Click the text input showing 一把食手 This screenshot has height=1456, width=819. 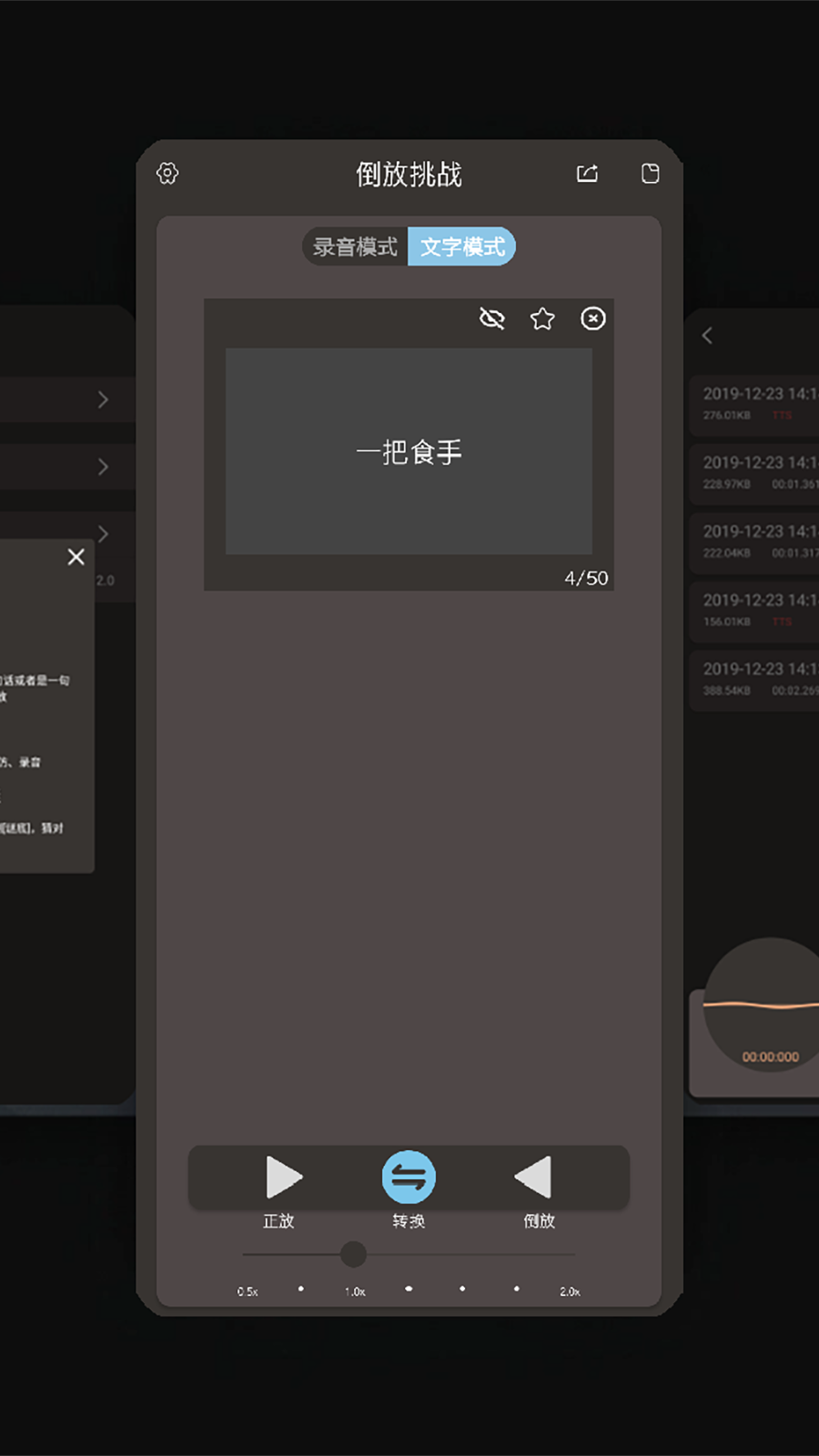pos(409,451)
